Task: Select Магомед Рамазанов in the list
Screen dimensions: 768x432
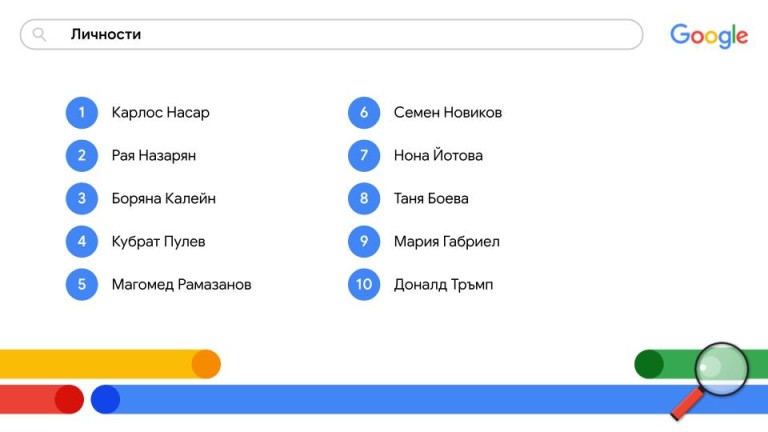Action: tap(182, 285)
